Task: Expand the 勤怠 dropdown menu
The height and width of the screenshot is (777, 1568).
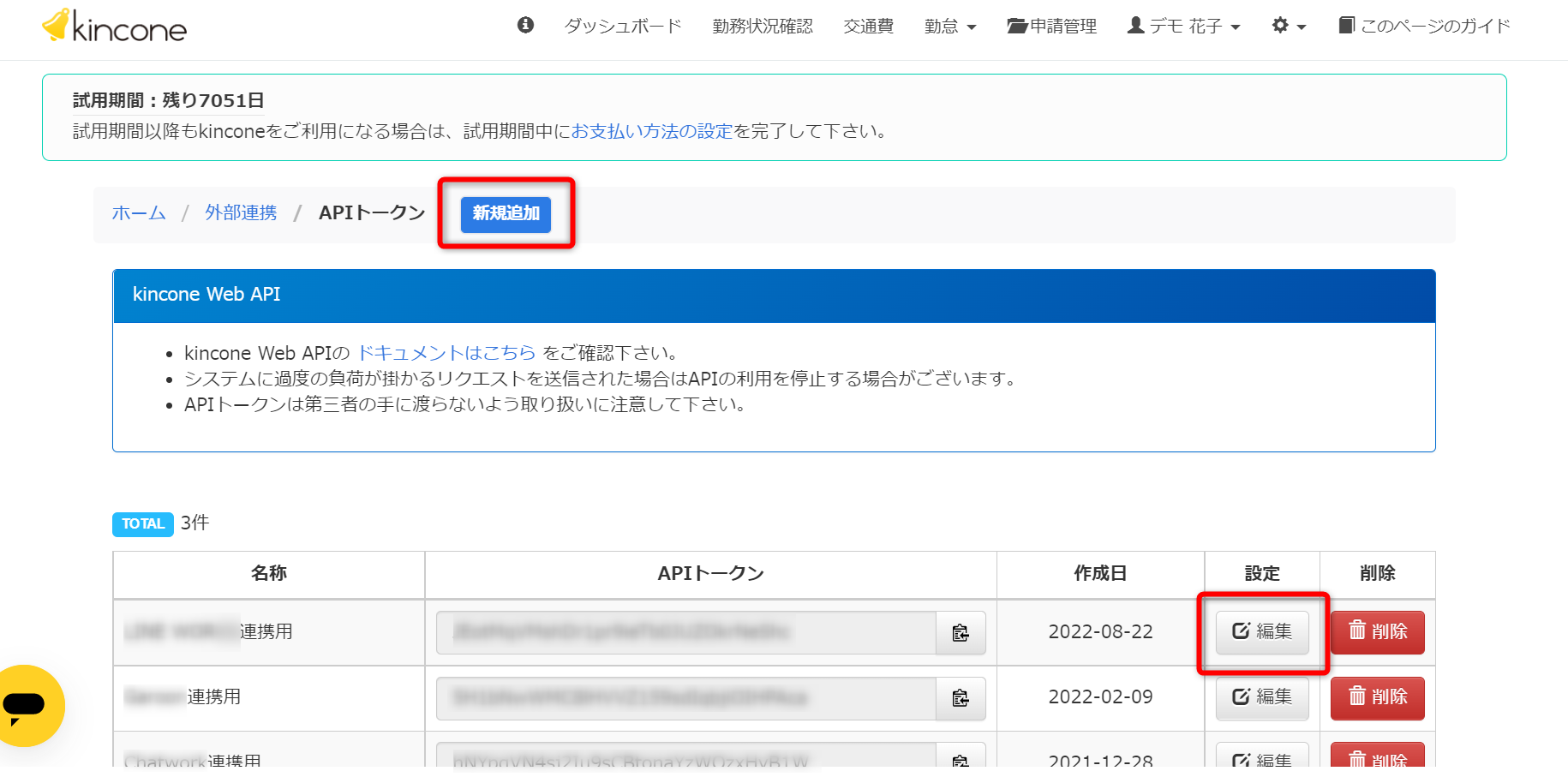Action: point(950,27)
